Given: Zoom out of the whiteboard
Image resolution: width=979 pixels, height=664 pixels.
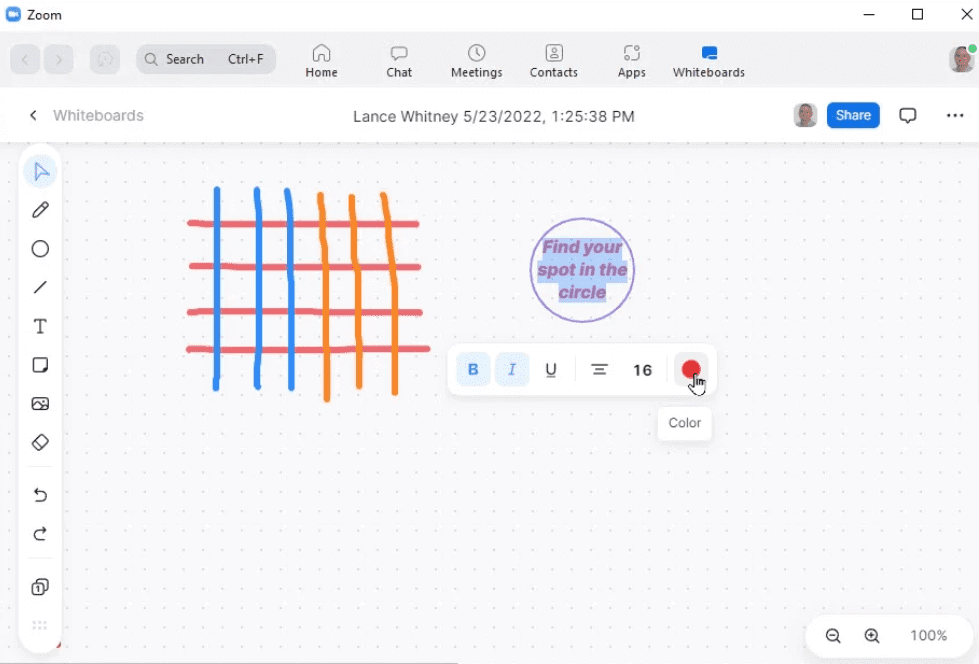Looking at the screenshot, I should 833,635.
